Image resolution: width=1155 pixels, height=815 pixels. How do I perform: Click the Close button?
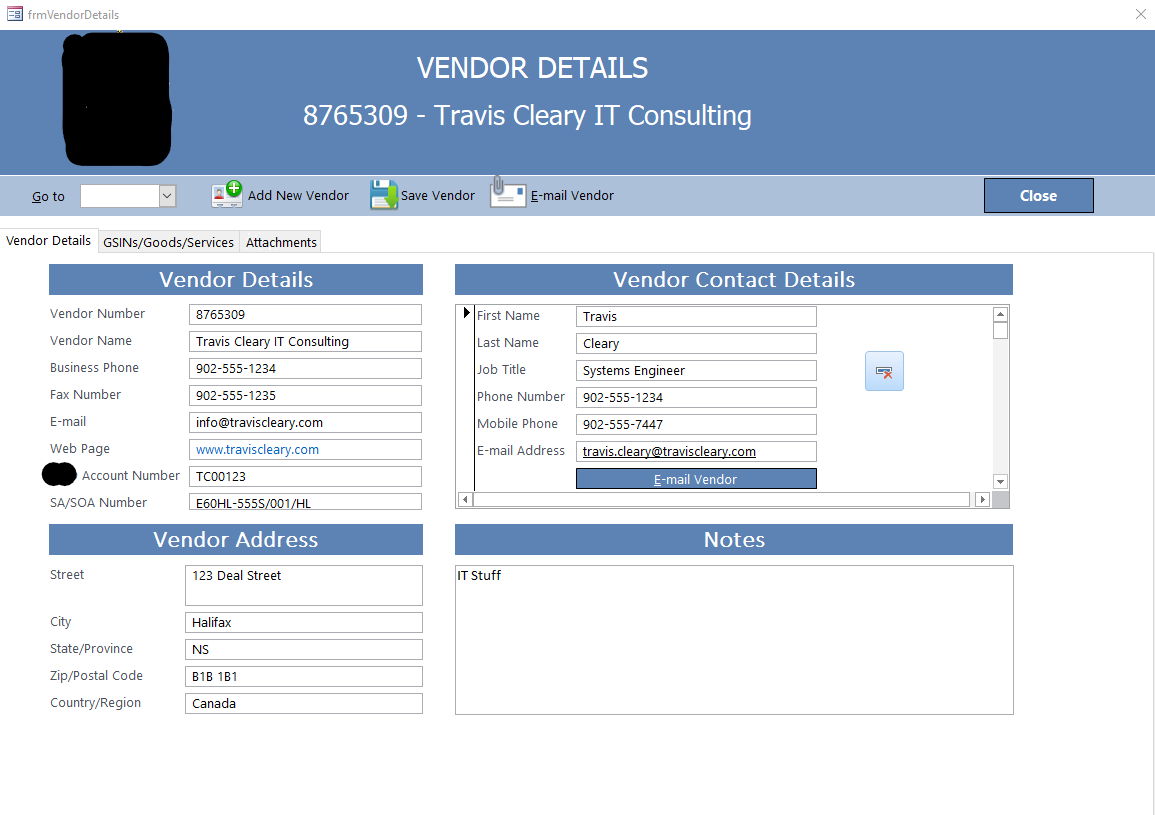pos(1039,196)
